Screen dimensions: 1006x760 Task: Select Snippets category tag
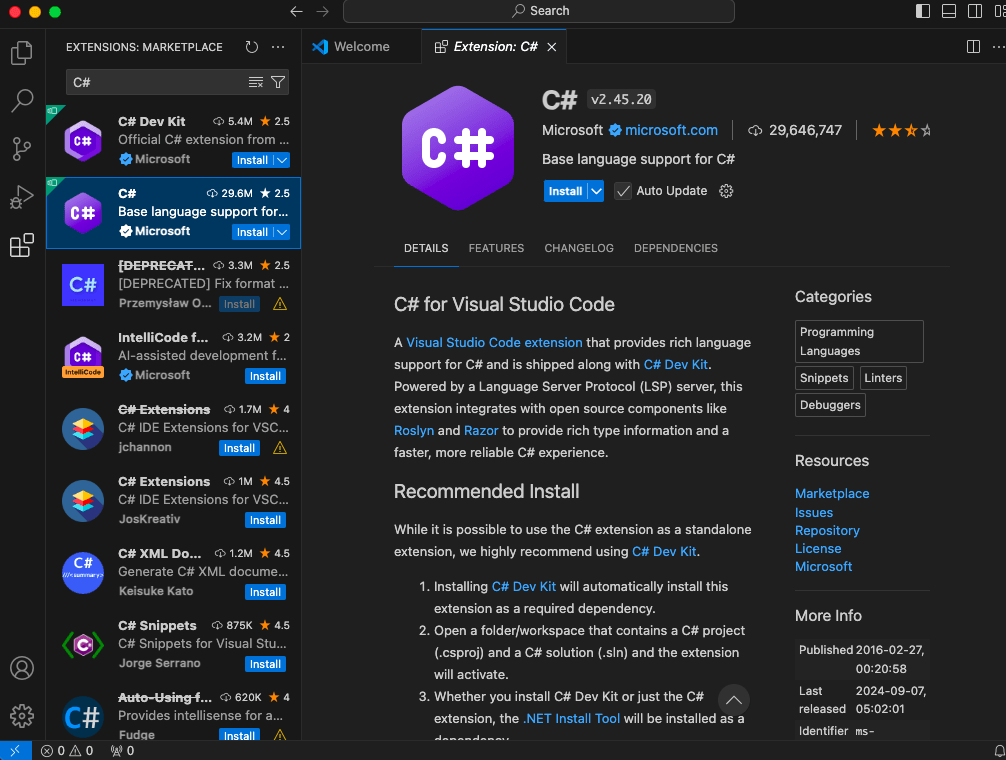pos(824,378)
